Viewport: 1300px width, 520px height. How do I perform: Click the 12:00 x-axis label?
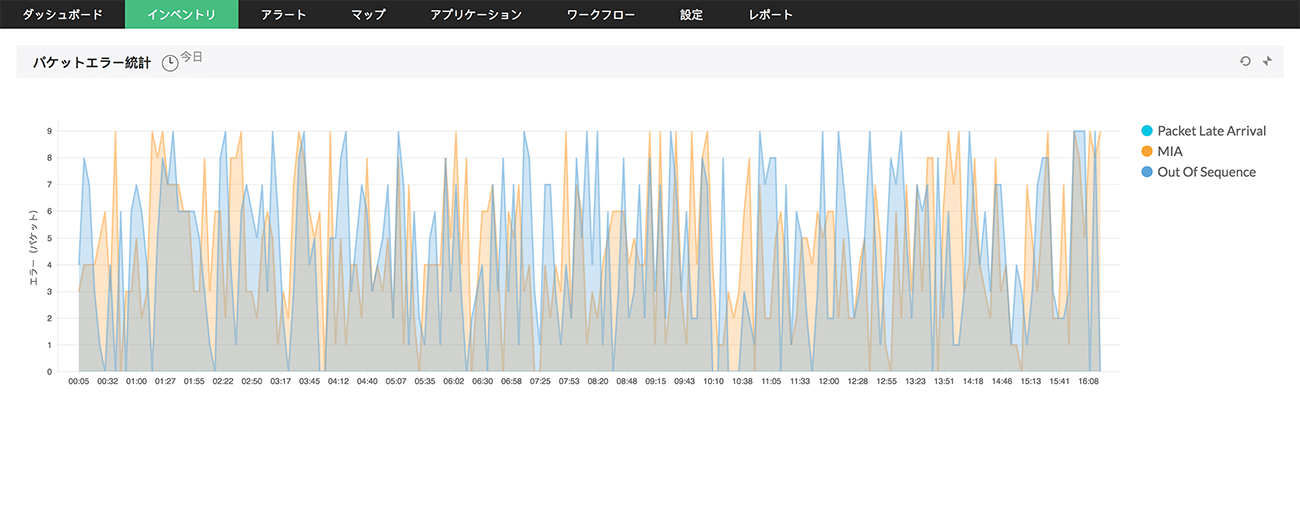[829, 381]
